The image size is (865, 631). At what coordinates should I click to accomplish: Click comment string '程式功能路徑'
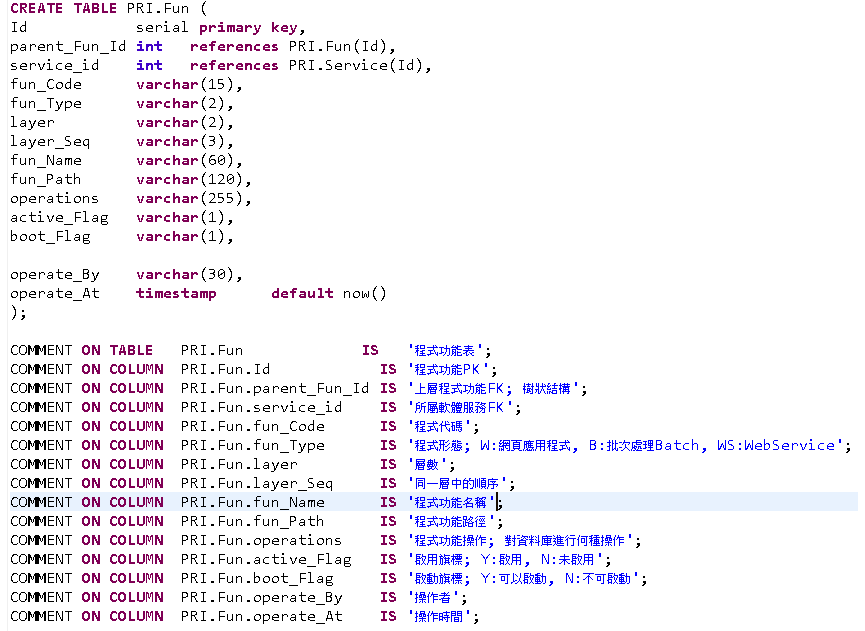(x=451, y=522)
